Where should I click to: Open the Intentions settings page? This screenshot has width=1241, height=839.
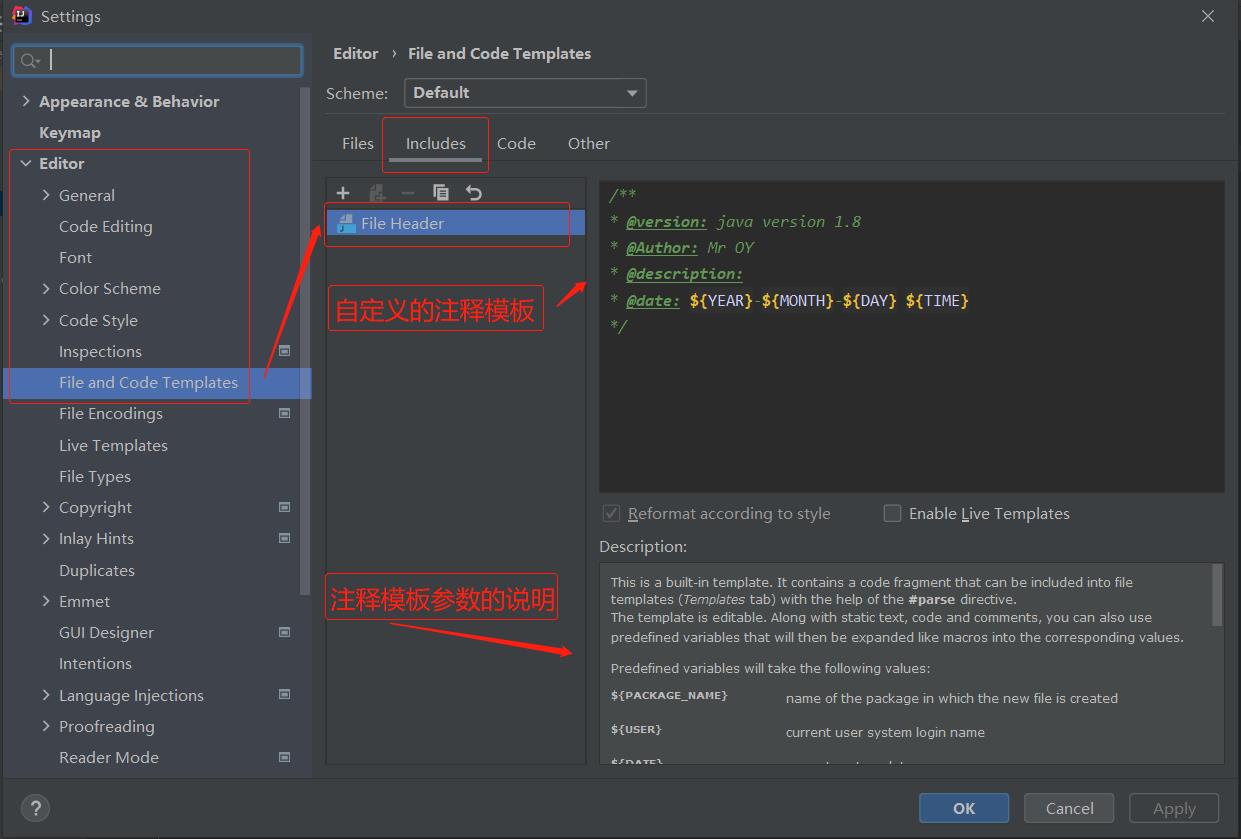point(95,663)
